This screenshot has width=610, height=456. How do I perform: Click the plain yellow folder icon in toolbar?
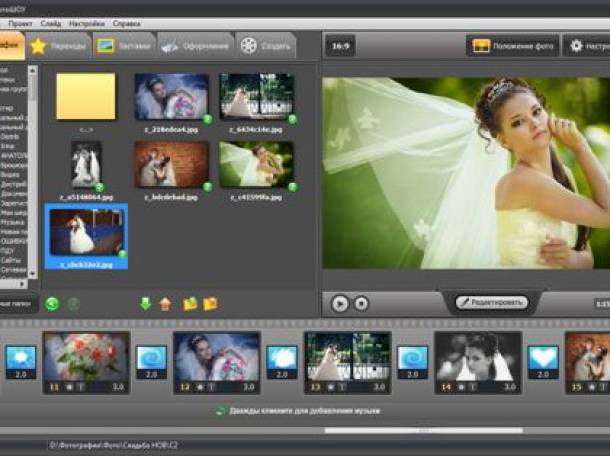point(210,304)
